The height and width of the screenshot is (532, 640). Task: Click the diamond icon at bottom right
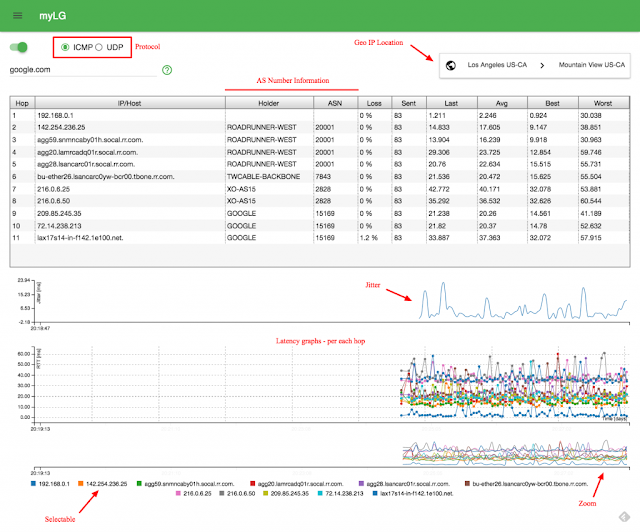pyautogui.click(x=624, y=517)
